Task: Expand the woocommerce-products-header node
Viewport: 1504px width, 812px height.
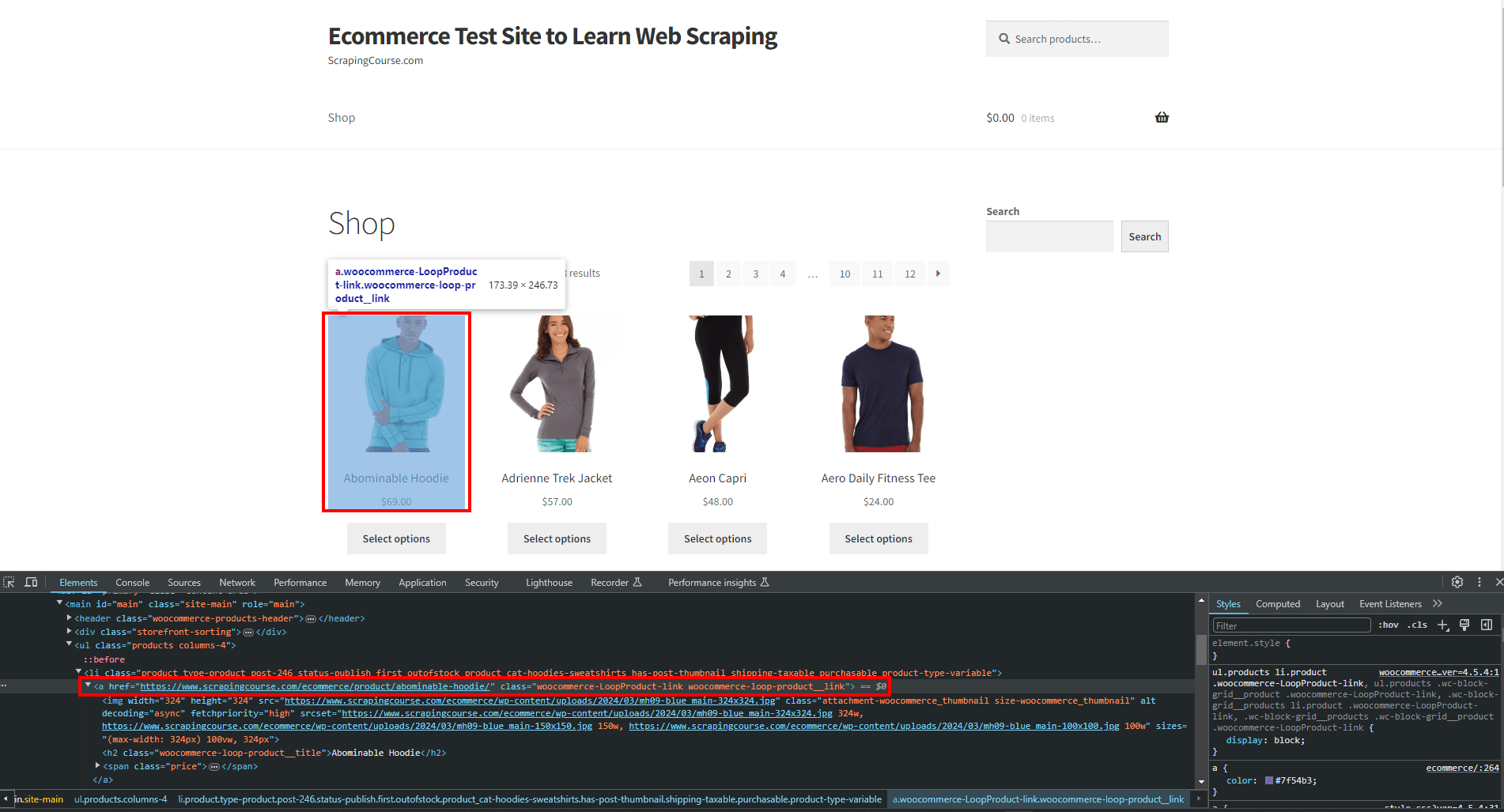Action: [x=70, y=617]
